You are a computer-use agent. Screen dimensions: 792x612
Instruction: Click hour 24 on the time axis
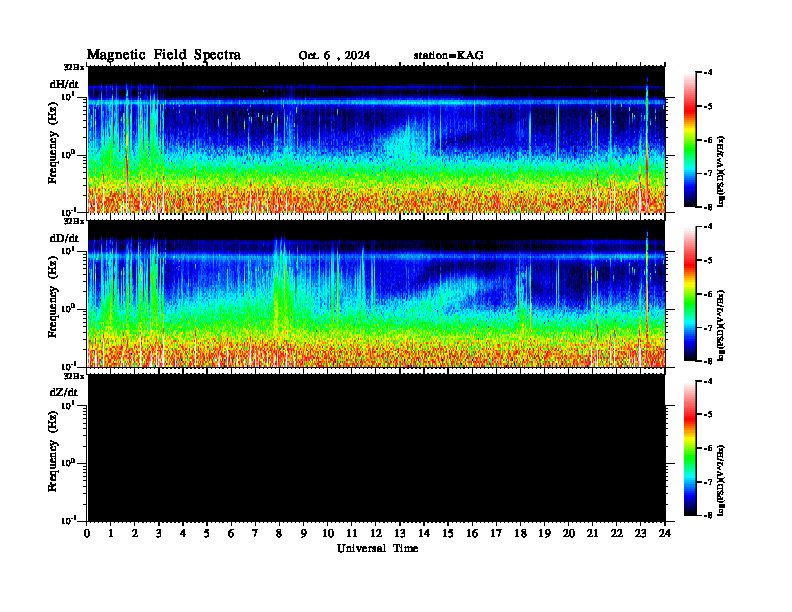click(665, 534)
